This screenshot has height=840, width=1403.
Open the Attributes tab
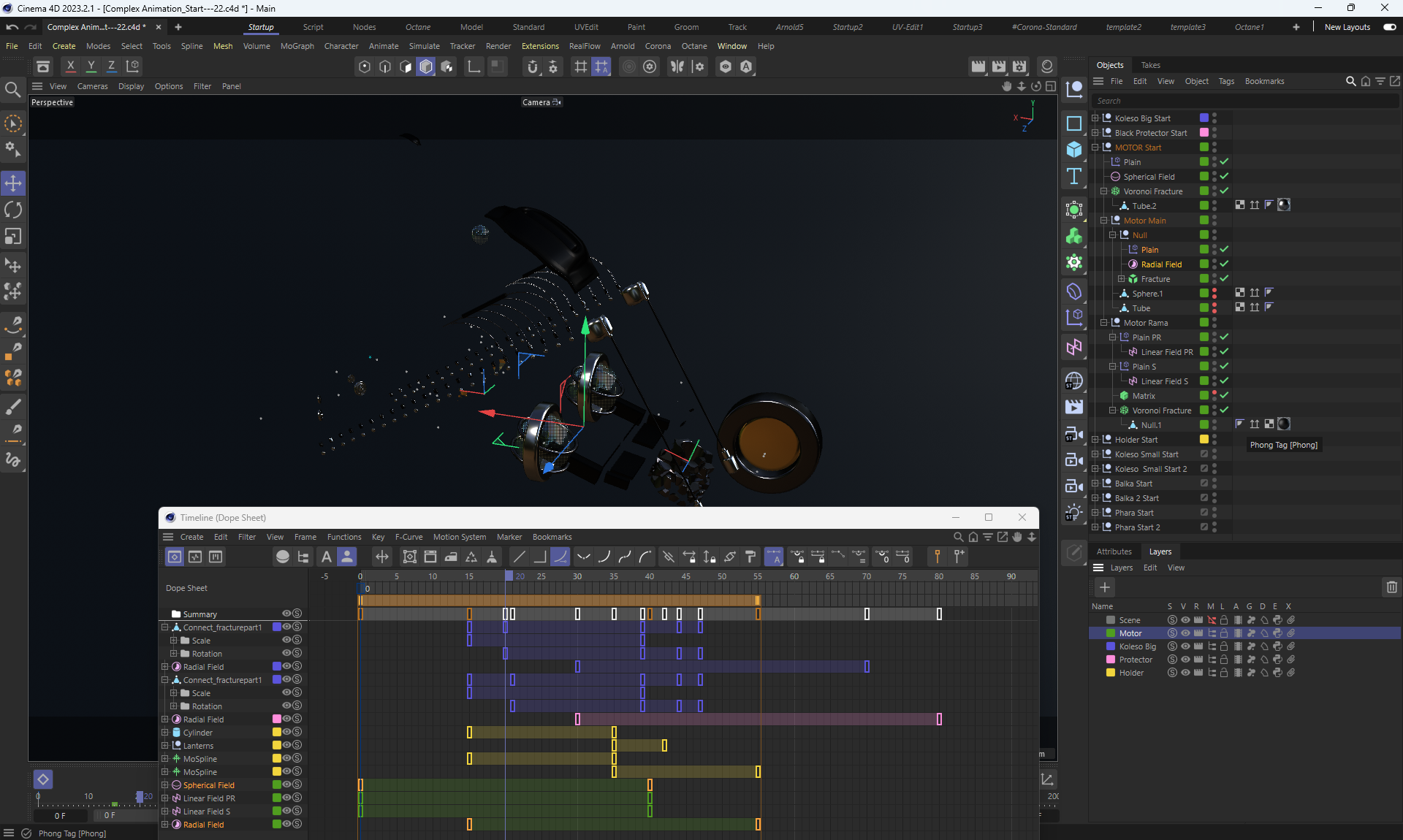pyautogui.click(x=1114, y=551)
